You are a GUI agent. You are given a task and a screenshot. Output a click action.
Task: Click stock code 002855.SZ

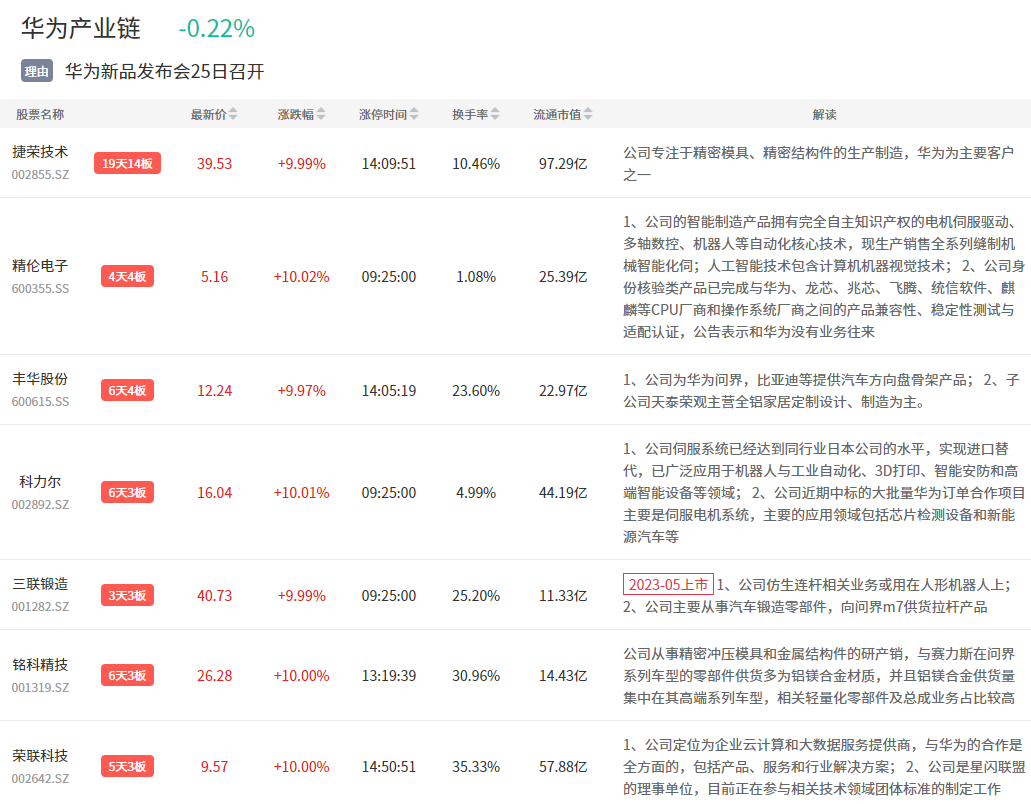(40, 175)
